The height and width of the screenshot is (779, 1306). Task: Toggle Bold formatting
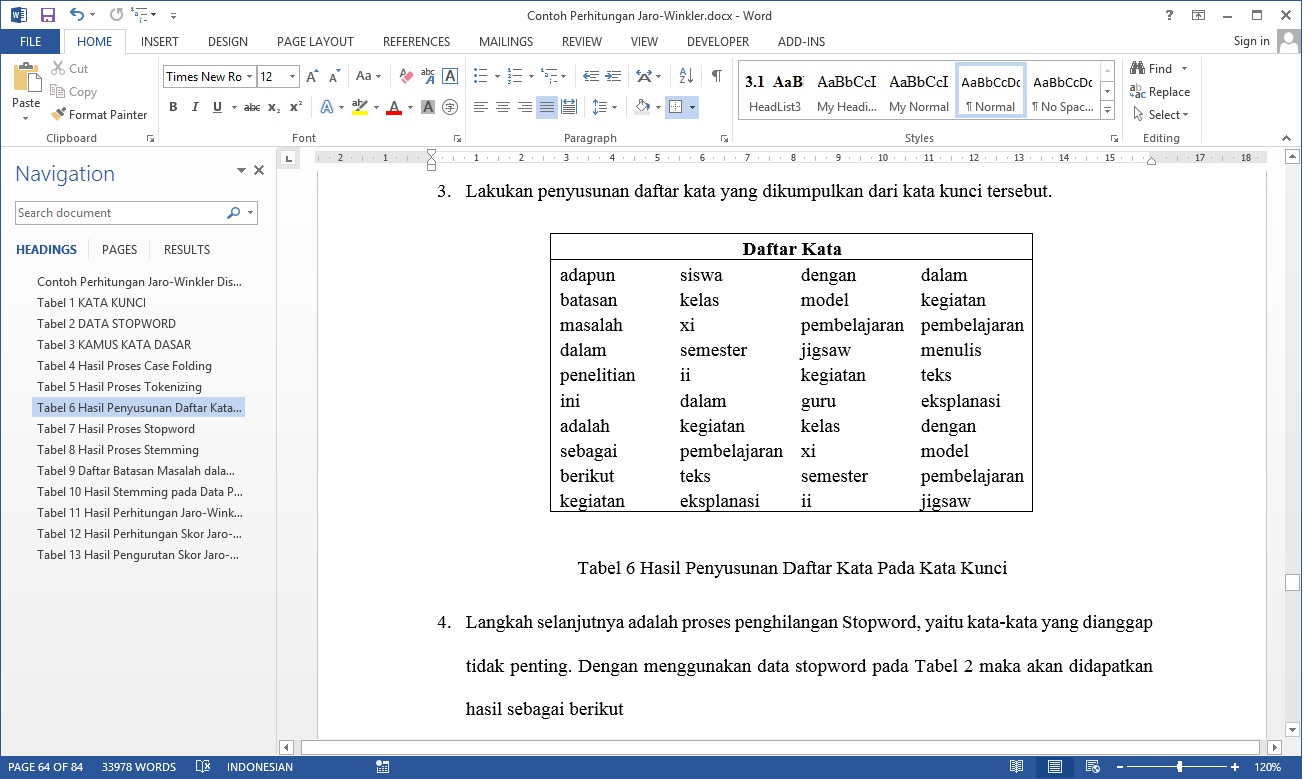coord(173,107)
